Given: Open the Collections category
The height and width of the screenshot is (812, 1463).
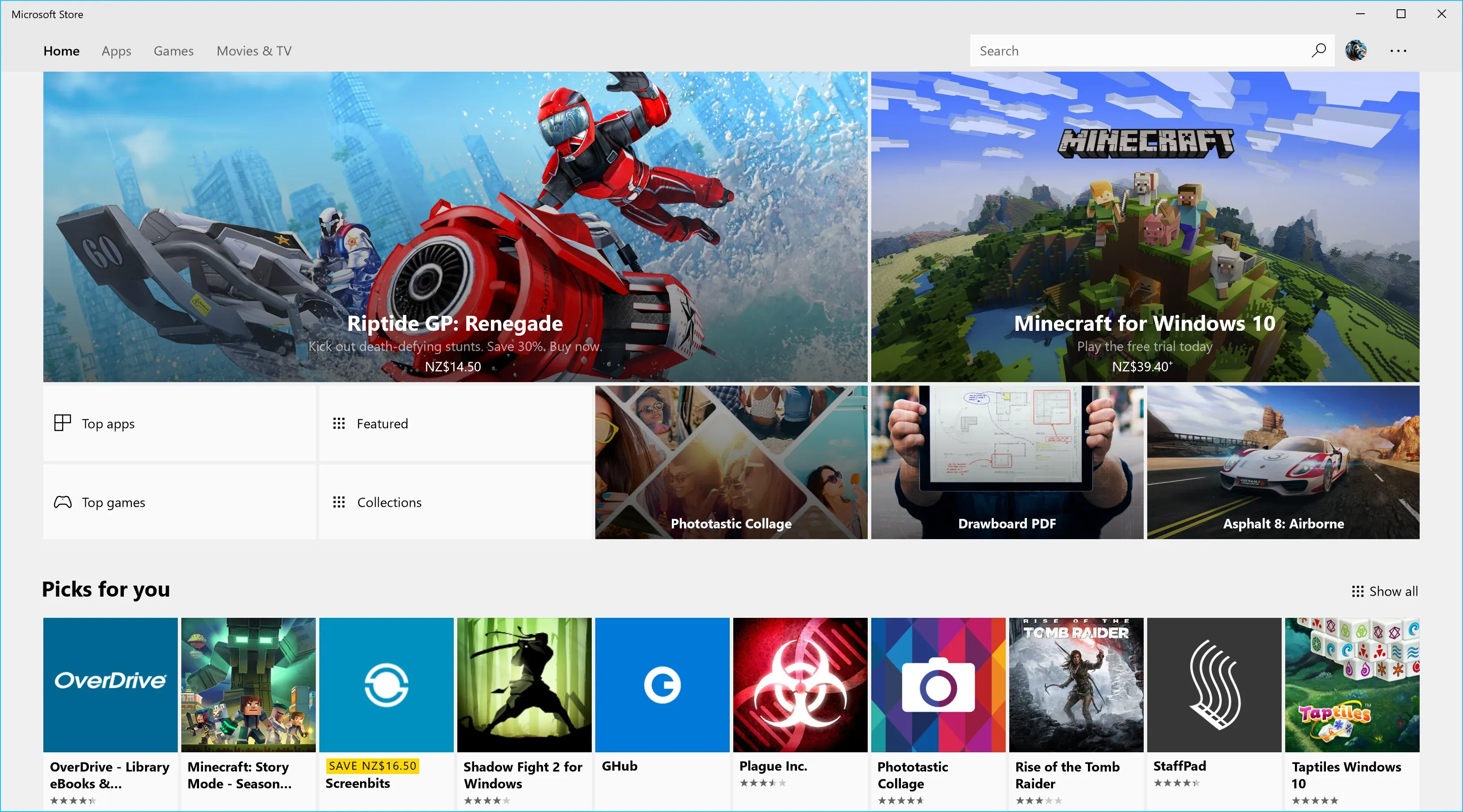Looking at the screenshot, I should click(456, 502).
